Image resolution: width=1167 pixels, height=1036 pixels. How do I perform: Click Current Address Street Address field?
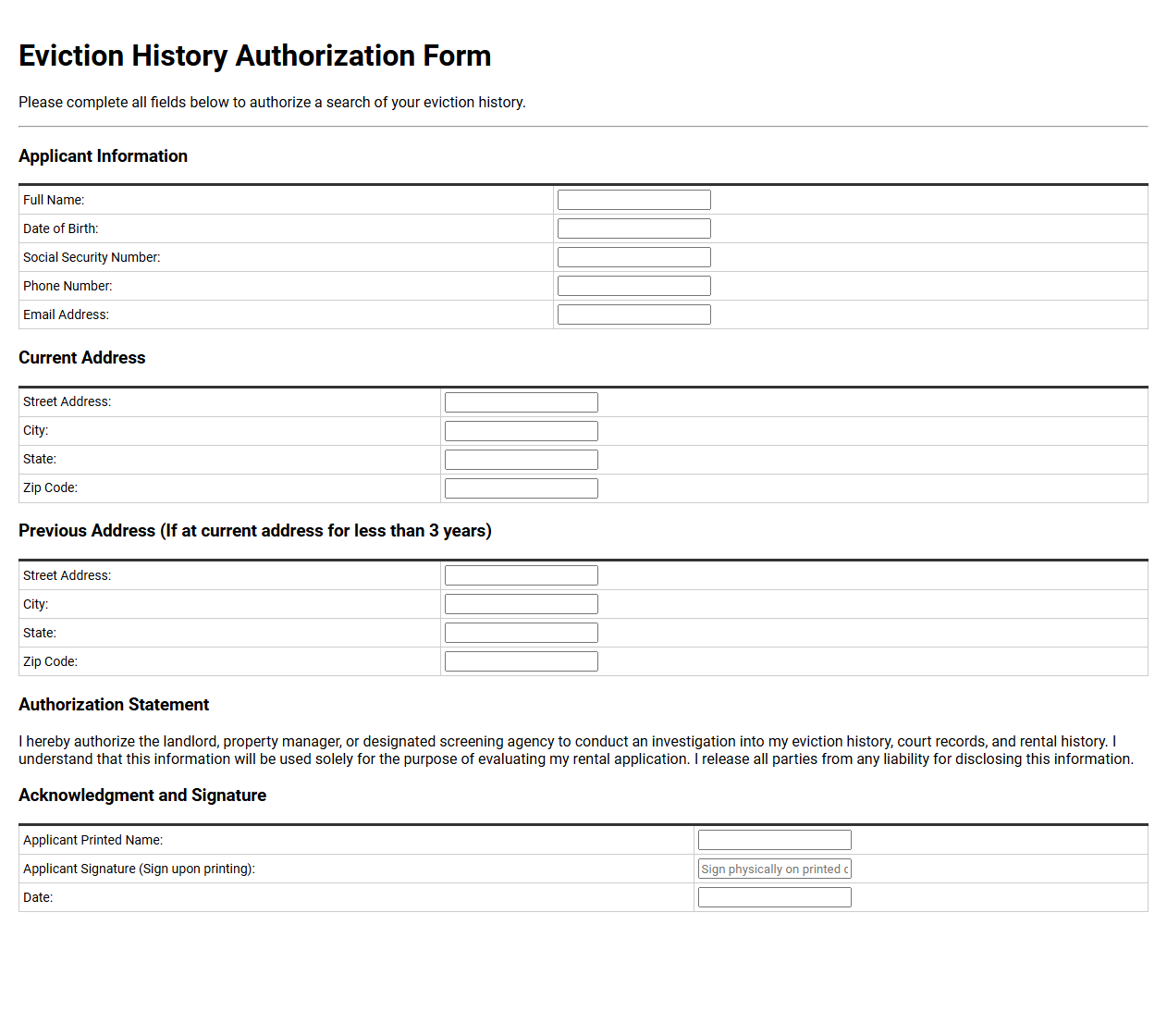coord(522,402)
